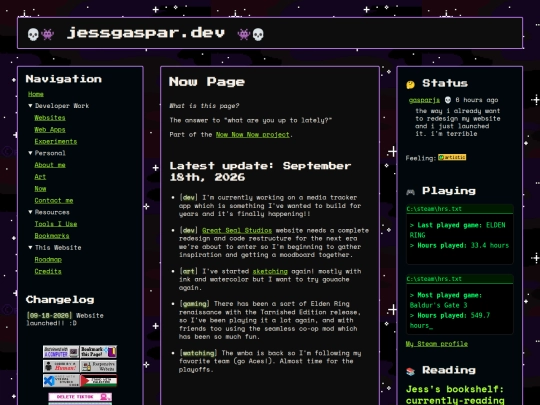
Task: Open the Websites navigation link
Action: click(50, 118)
